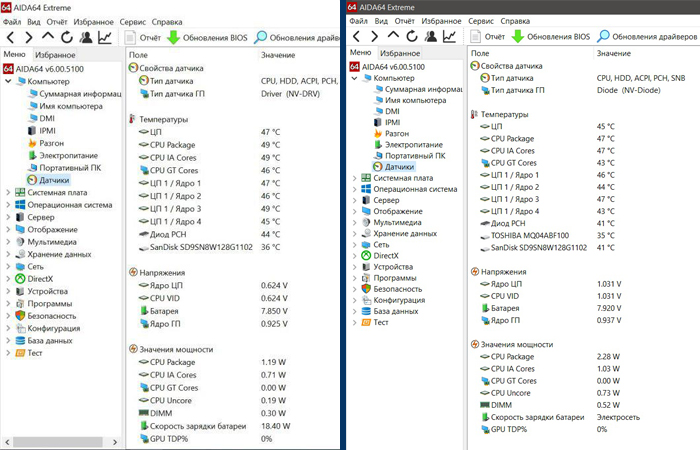The width and height of the screenshot is (700, 450).
Task: Switch to Меню tab in right window
Action: [x=361, y=53]
